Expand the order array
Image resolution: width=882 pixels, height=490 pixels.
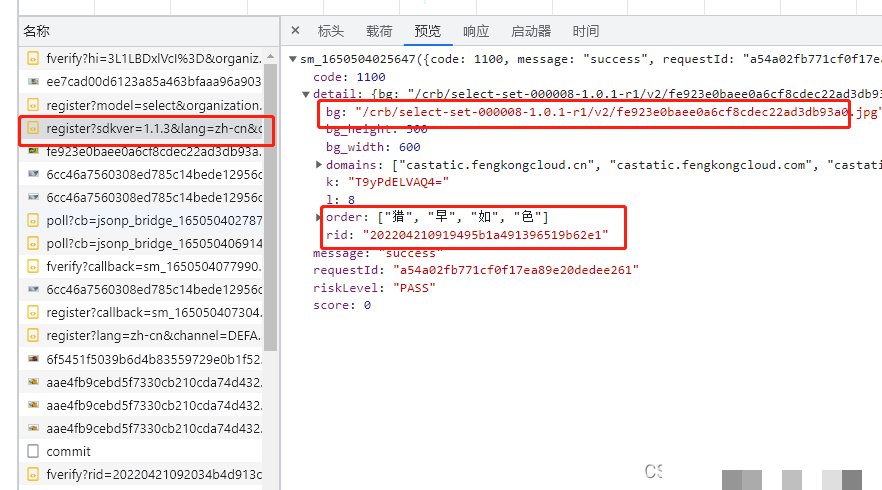(x=319, y=217)
